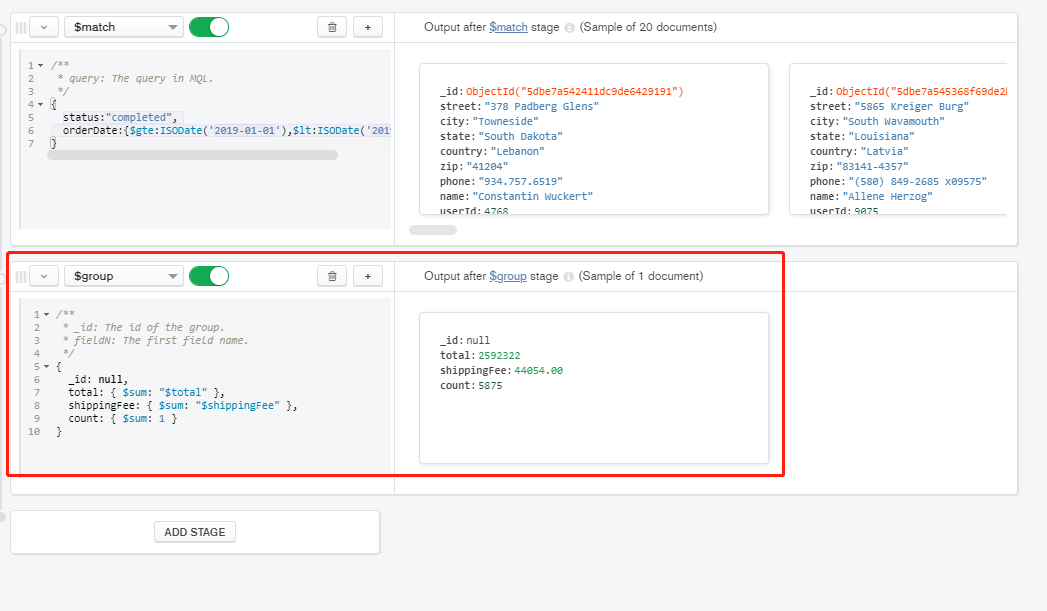
Task: Fold comment block at line 1 in $match editor
Action: (41, 65)
